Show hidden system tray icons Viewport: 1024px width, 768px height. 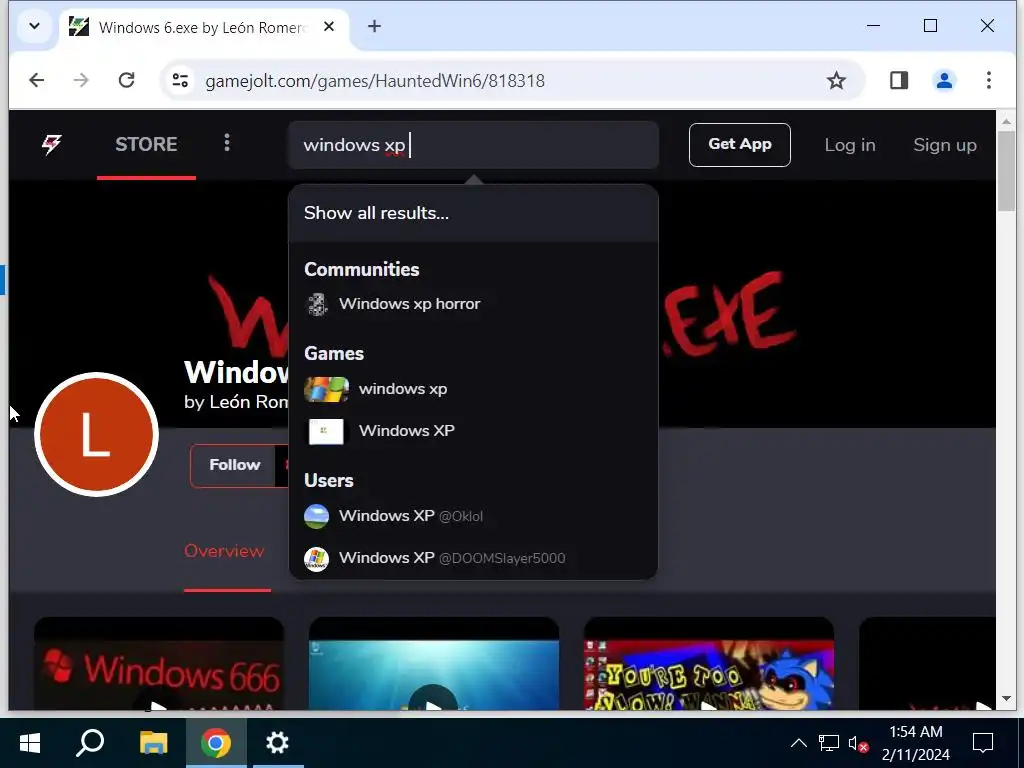pos(798,743)
